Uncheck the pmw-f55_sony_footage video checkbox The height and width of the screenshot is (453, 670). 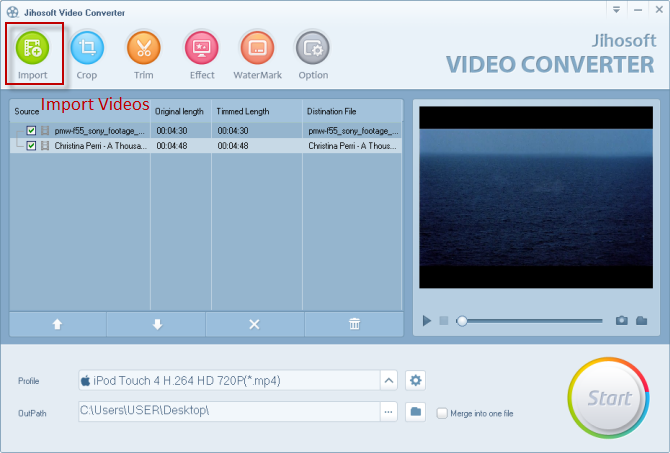[31, 131]
